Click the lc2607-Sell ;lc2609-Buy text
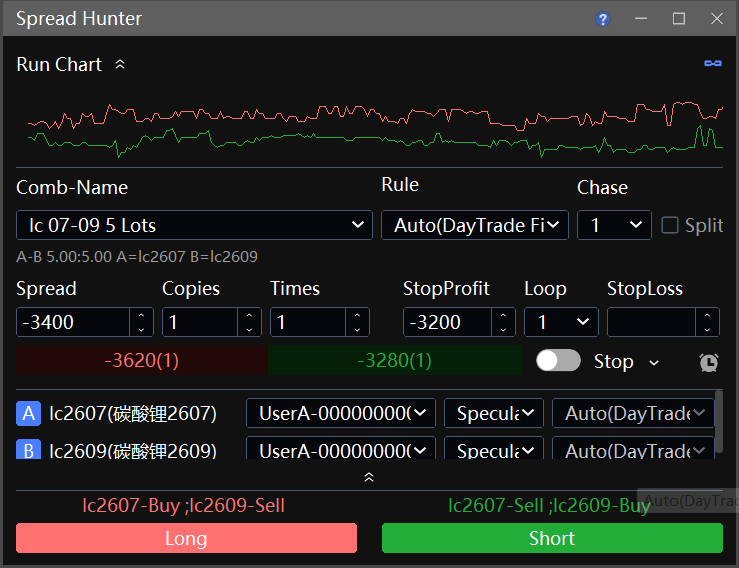The height and width of the screenshot is (568, 739). coord(549,505)
